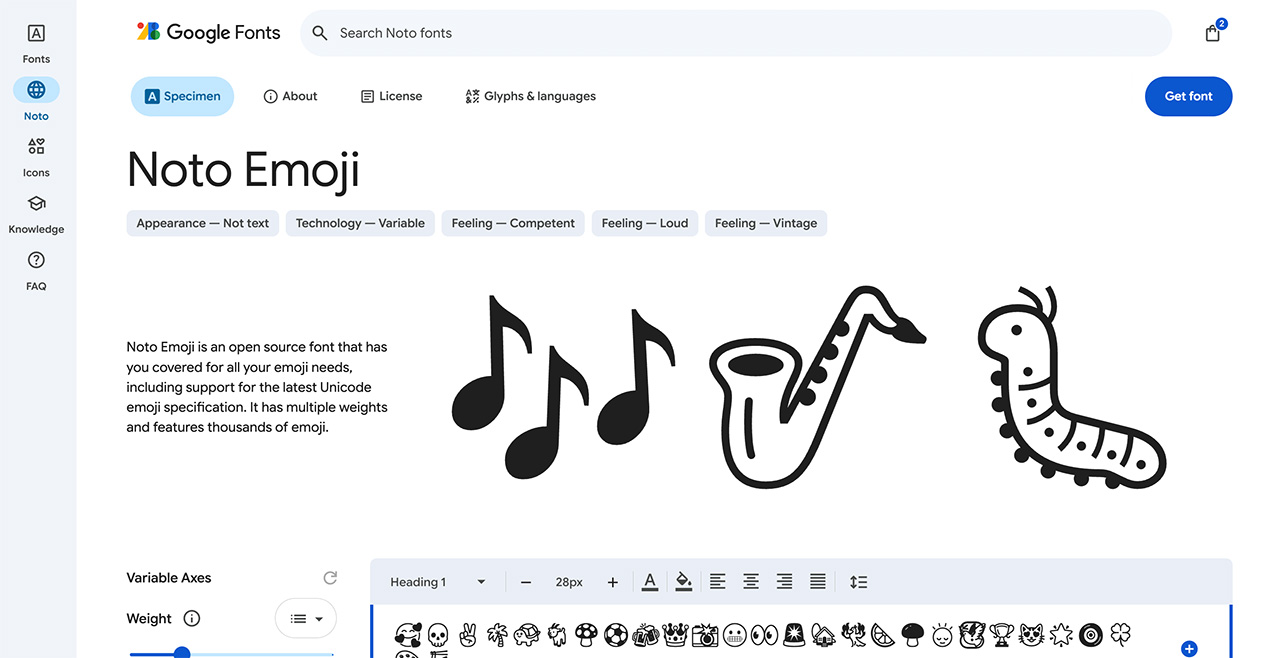Open the text color picker
This screenshot has height=658, width=1280.
(650, 582)
